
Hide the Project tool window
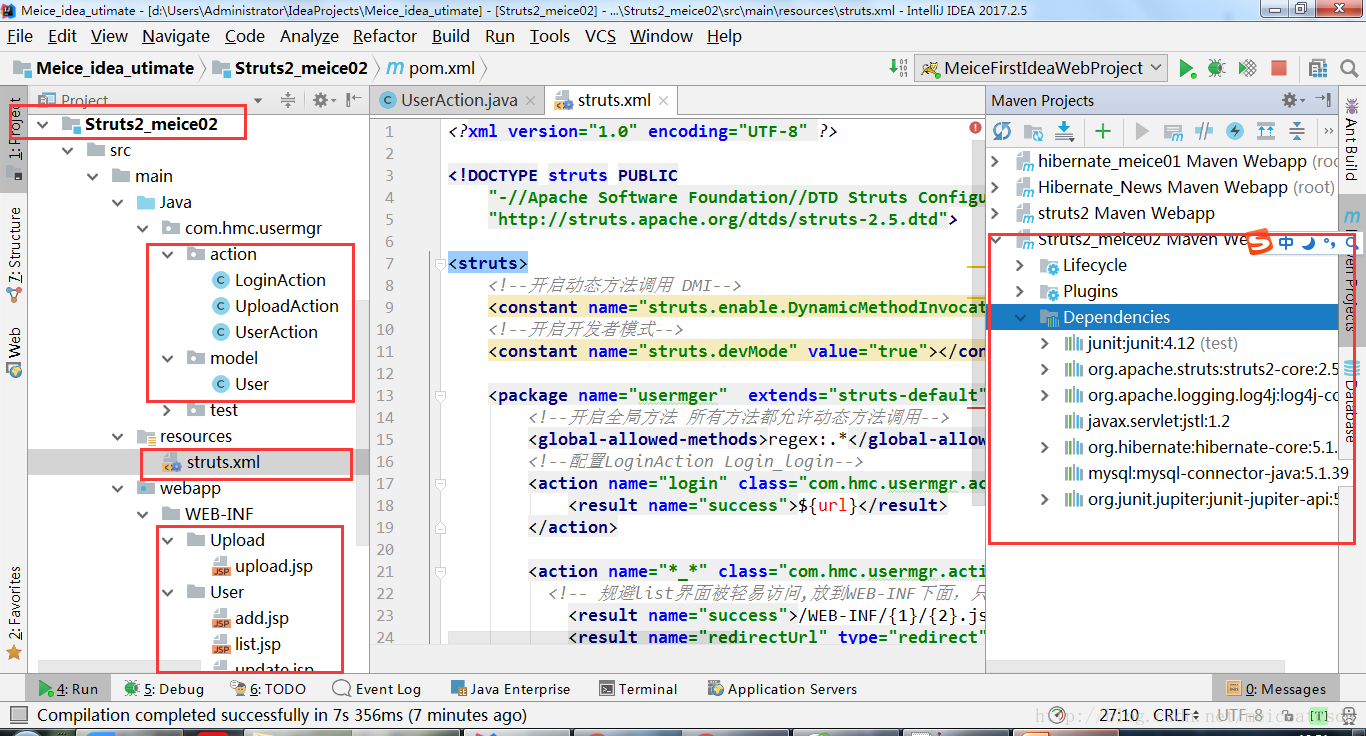353,100
